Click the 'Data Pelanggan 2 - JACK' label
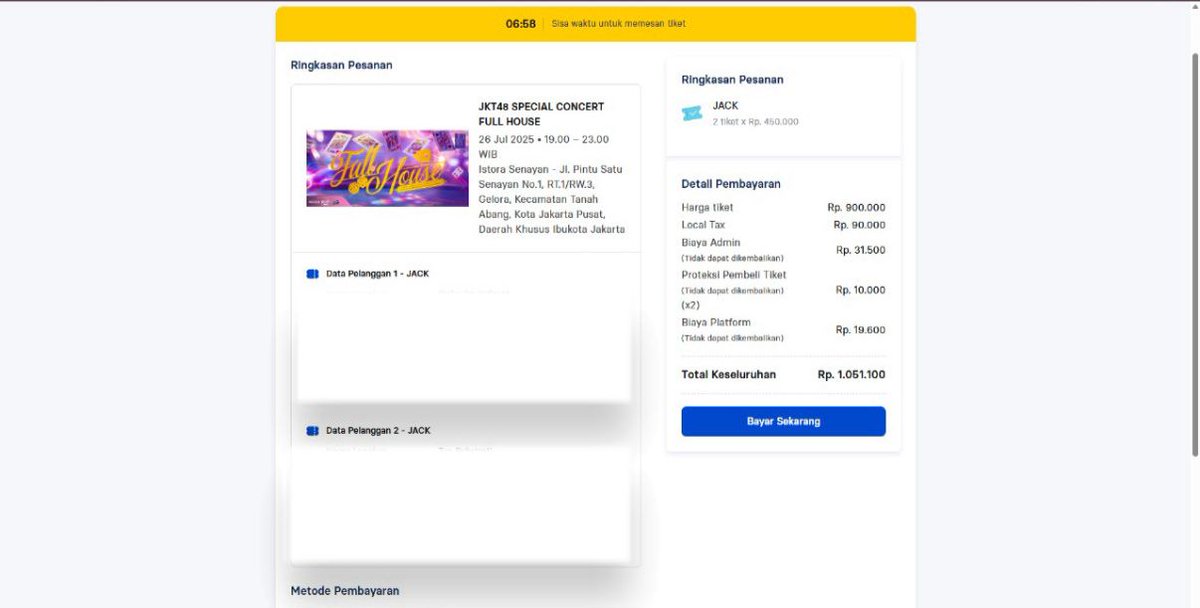The image size is (1200, 608). click(x=378, y=430)
